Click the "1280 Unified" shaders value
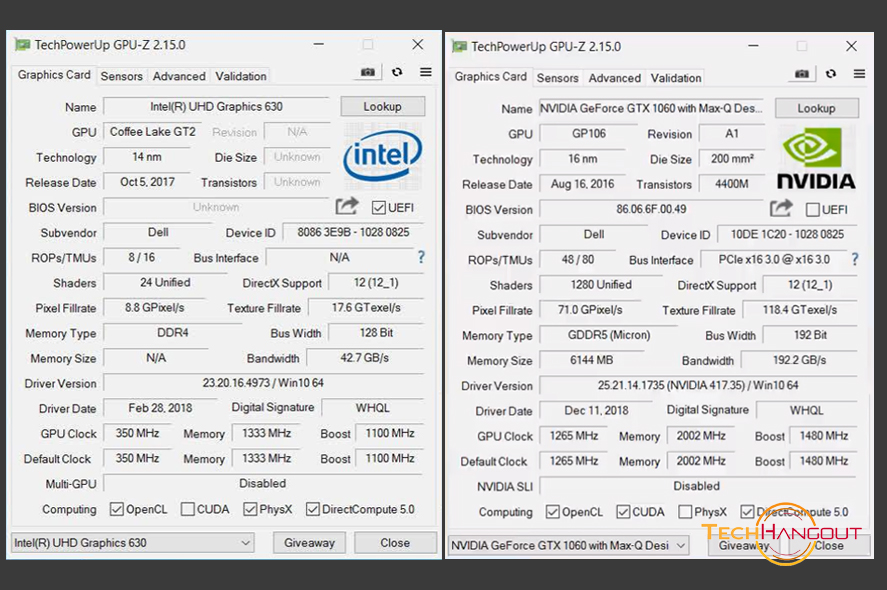Image resolution: width=887 pixels, height=590 pixels. [601, 285]
